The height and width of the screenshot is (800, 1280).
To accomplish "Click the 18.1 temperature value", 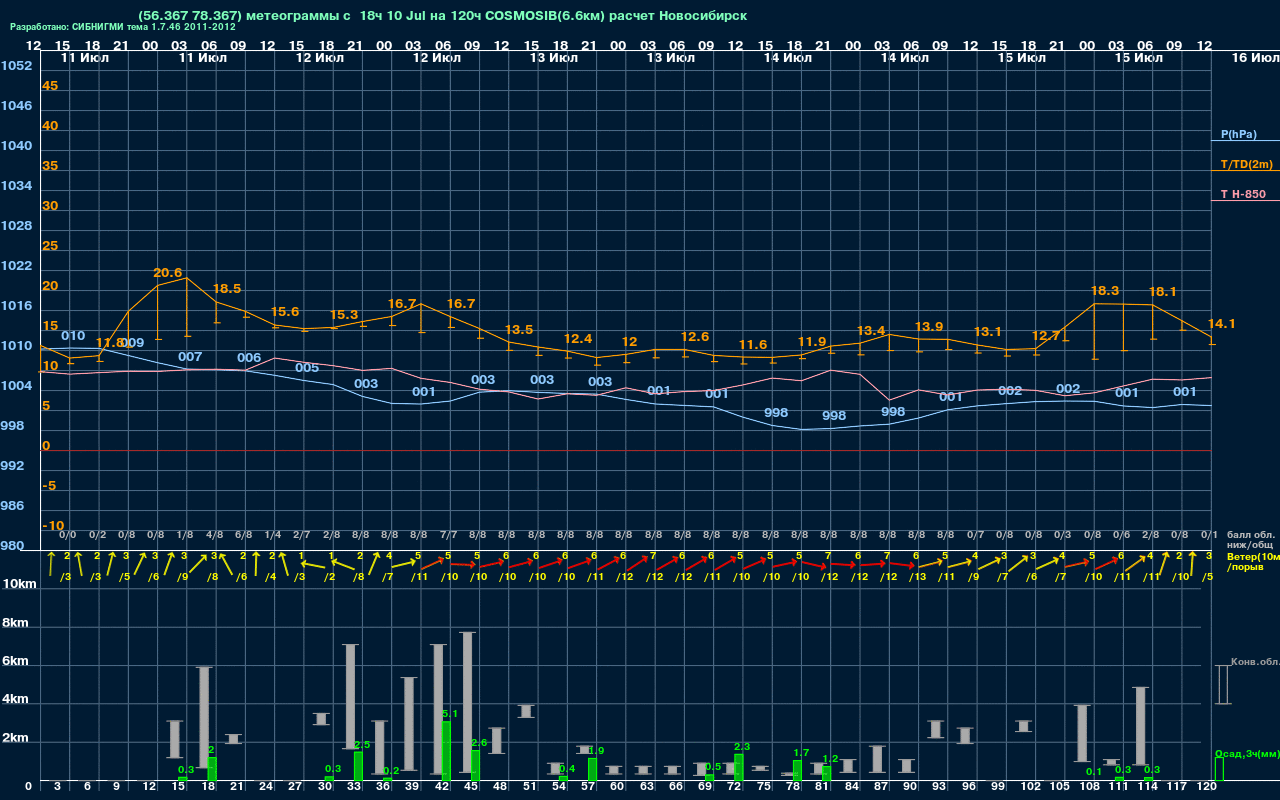I will (1163, 292).
